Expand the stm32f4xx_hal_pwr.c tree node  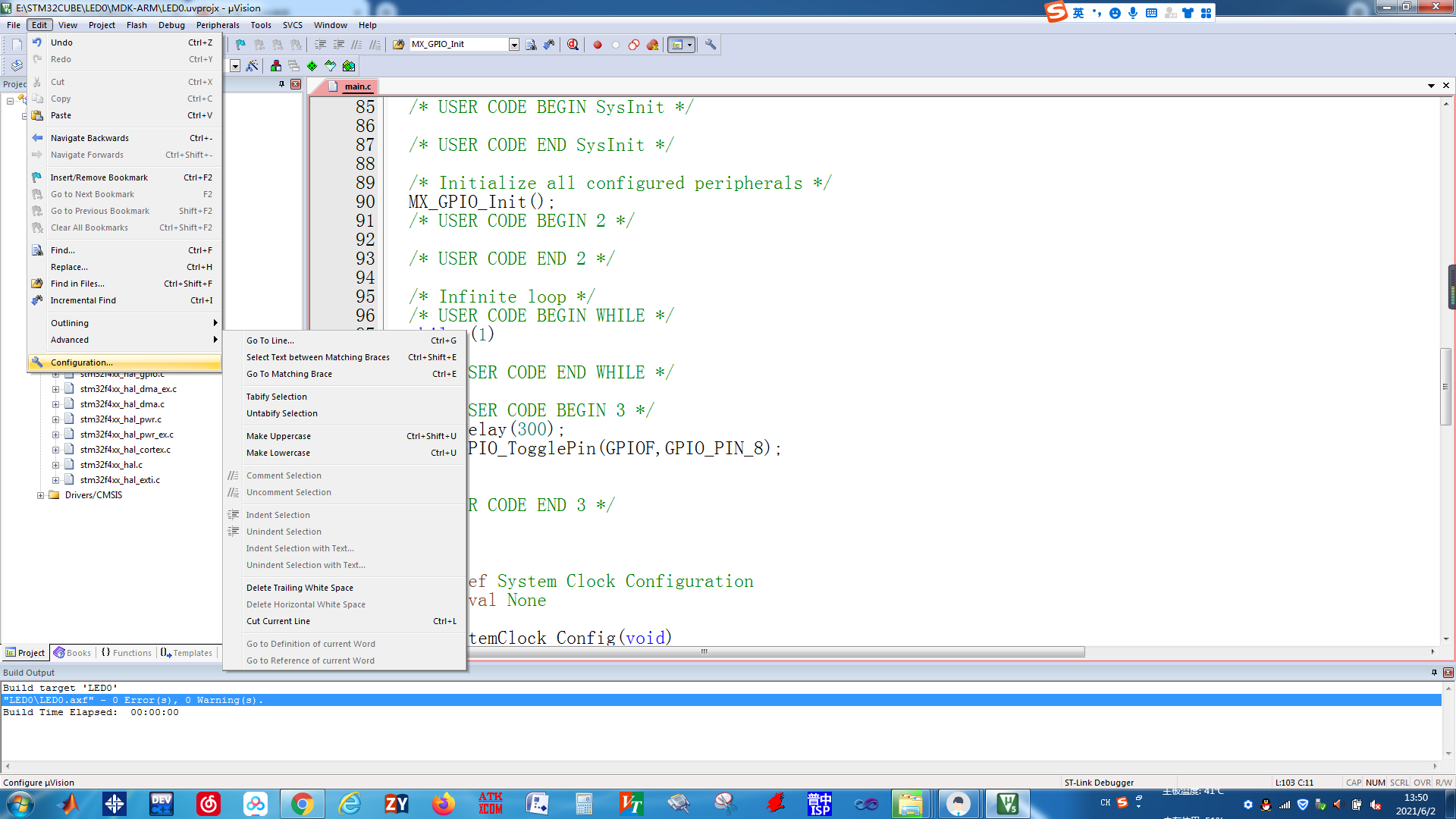point(55,419)
